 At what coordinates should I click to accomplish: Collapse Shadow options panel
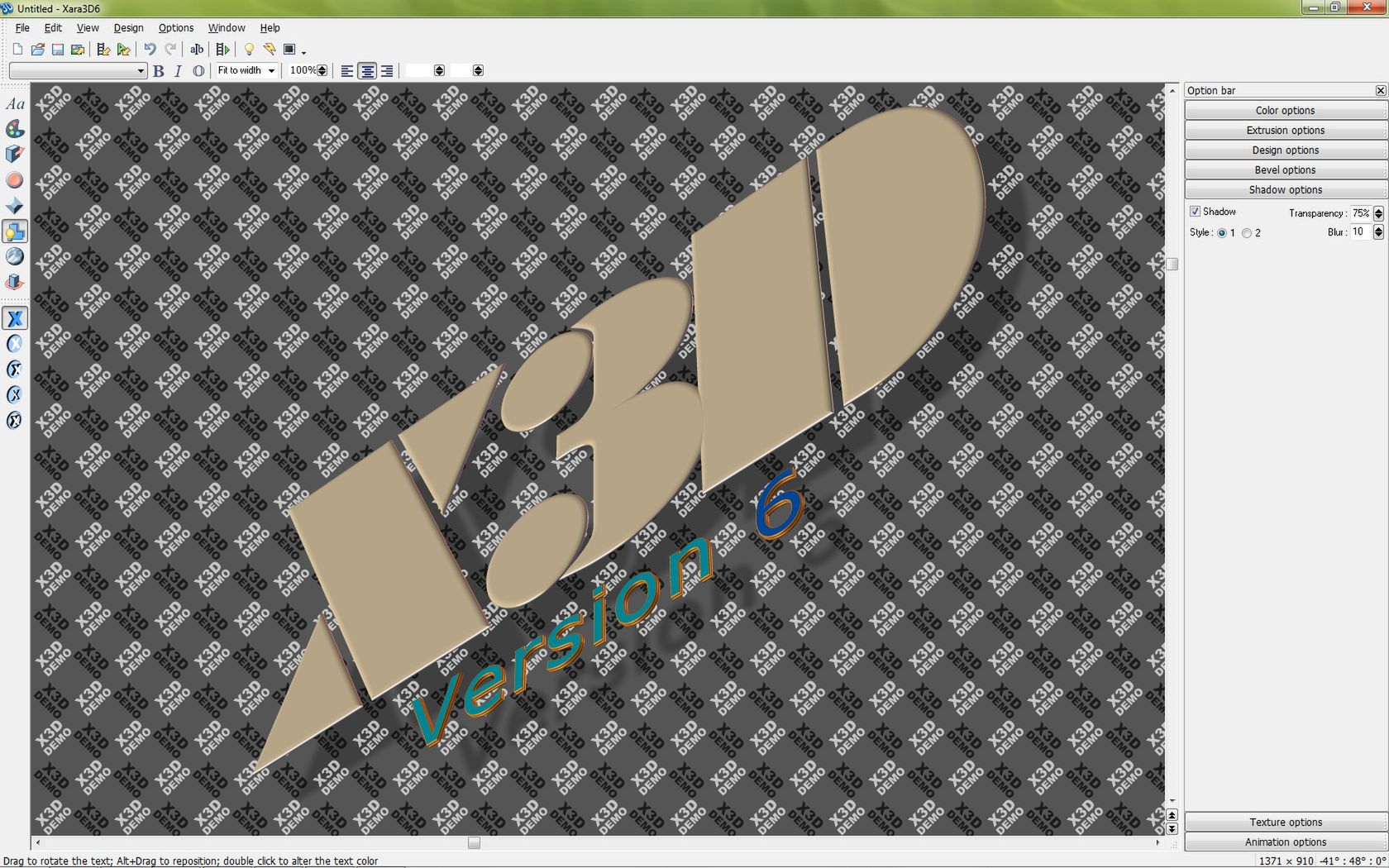1286,190
